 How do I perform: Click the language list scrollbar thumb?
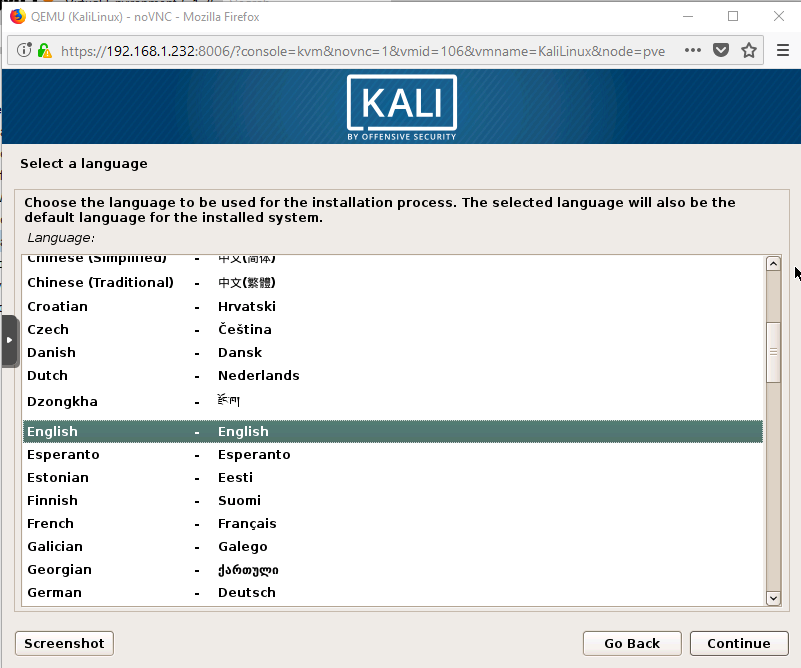[x=773, y=352]
